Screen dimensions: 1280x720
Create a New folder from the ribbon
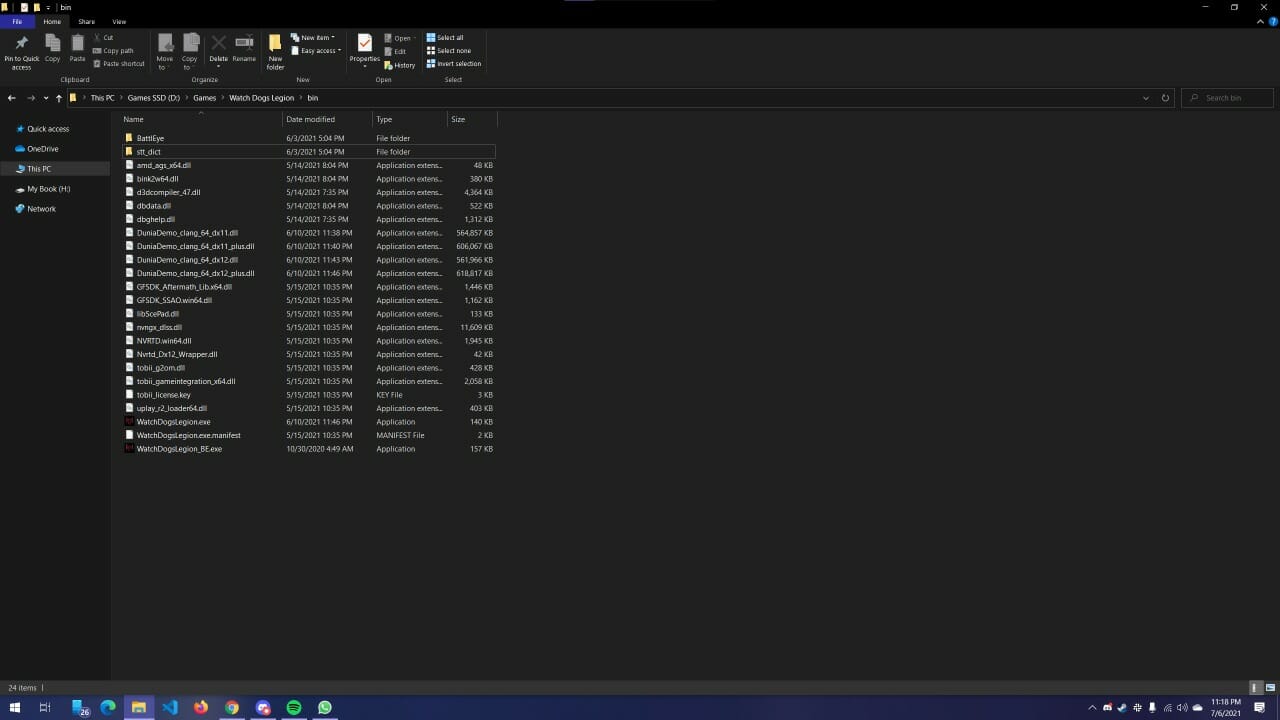pyautogui.click(x=275, y=50)
